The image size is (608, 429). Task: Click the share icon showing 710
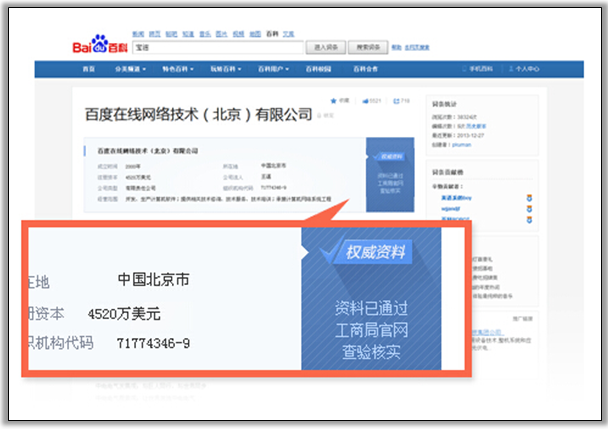point(396,101)
